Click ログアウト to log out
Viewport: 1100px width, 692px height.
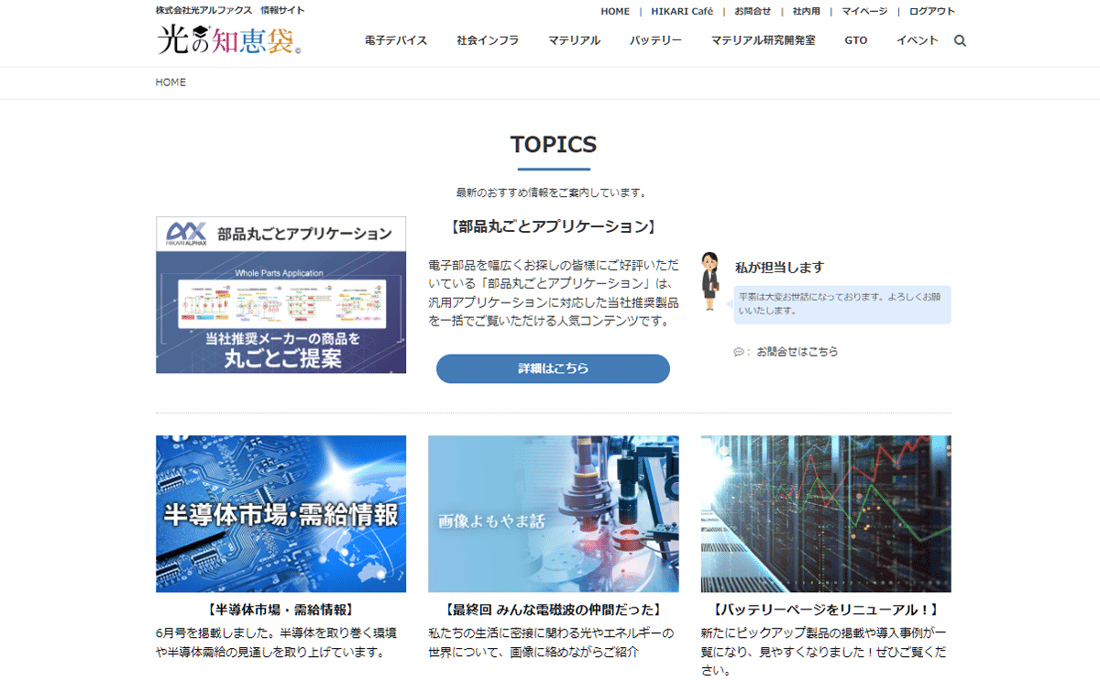click(932, 11)
